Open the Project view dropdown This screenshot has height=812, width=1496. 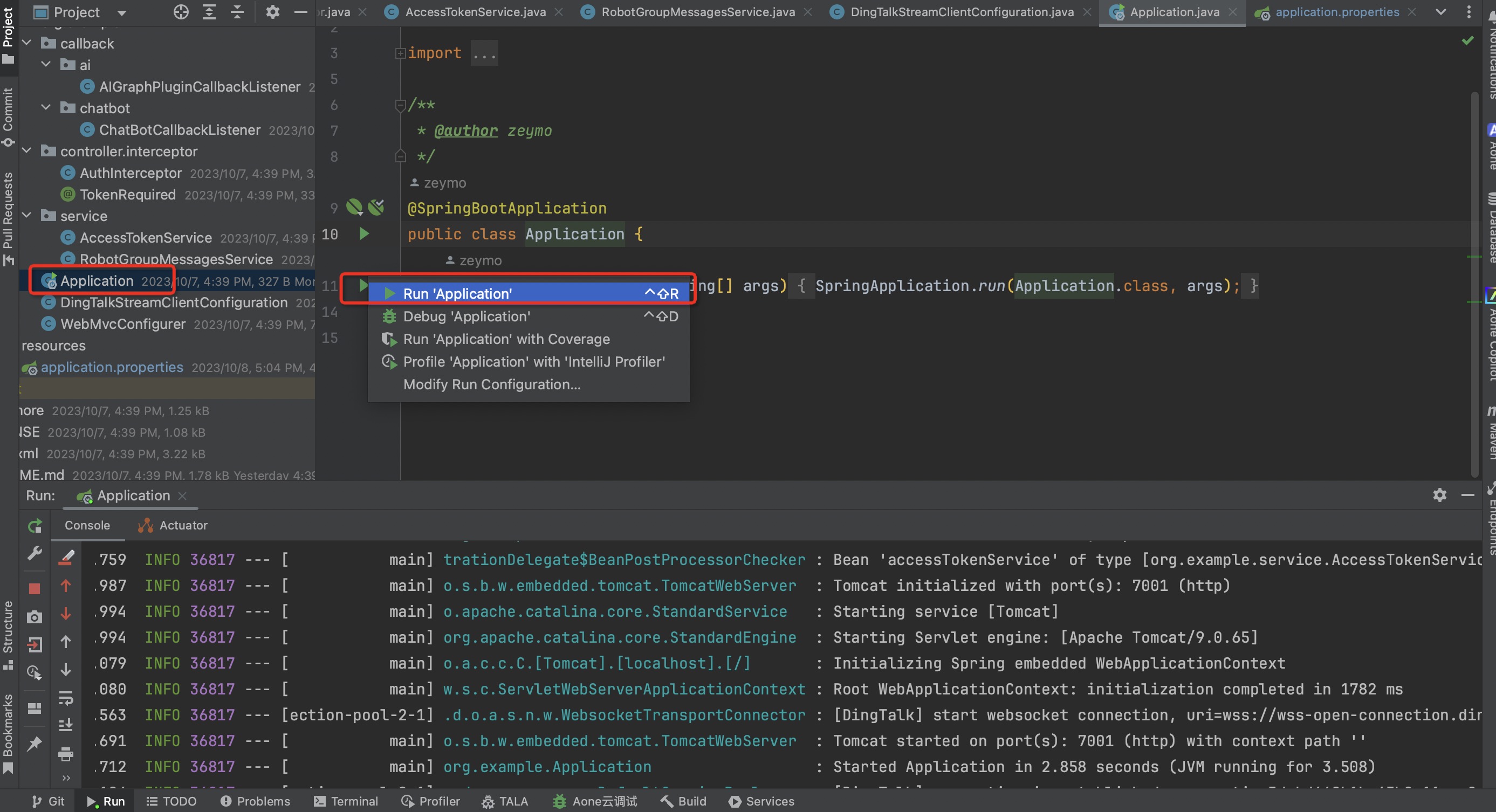pos(122,12)
